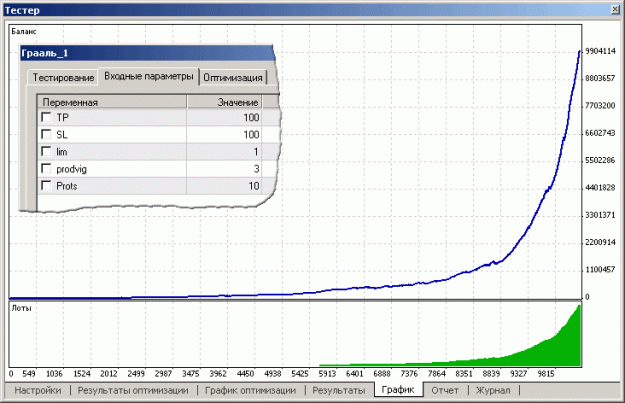This screenshot has height=403, width=625.
Task: Open the График оптимизации tab
Action: (250, 390)
